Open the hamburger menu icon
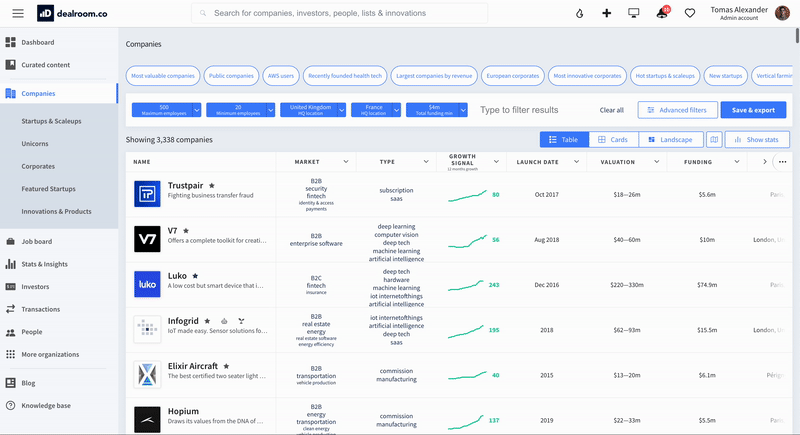Image resolution: width=800 pixels, height=435 pixels. 18,13
